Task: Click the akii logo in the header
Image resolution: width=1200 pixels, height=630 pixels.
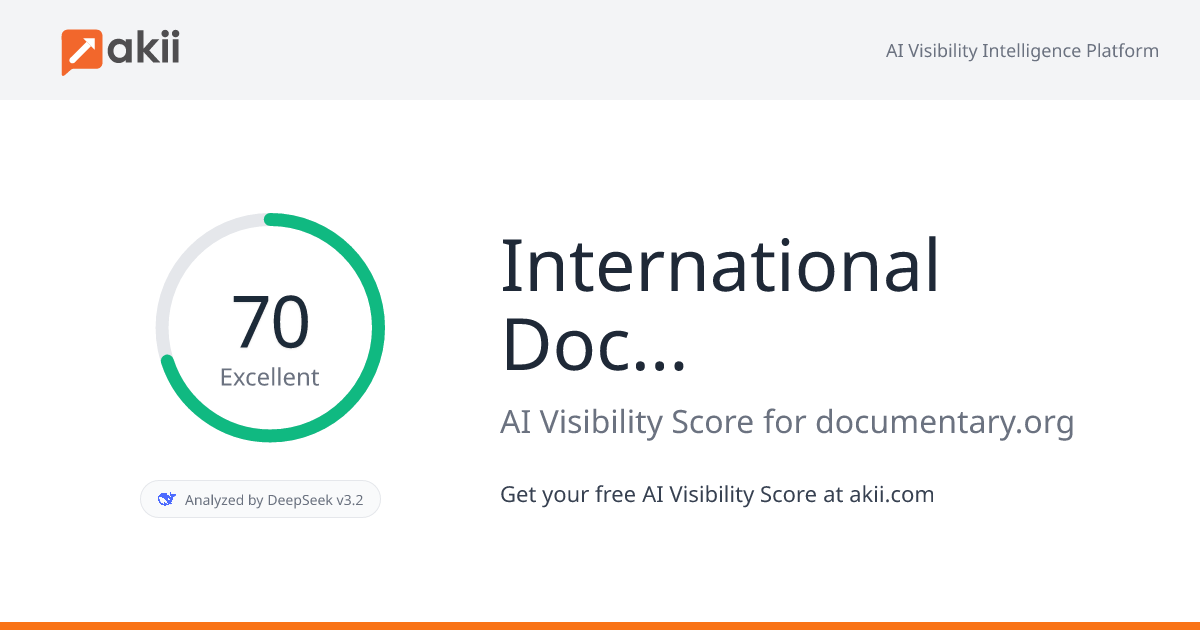Action: (120, 48)
